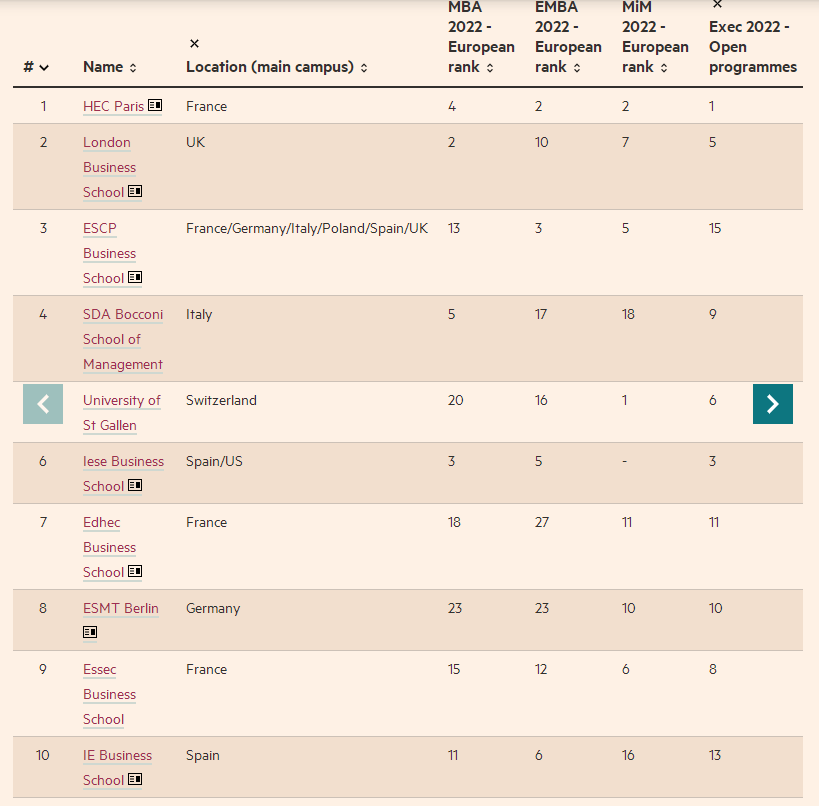This screenshot has height=806, width=819.
Task: Click profile icon beside London Business School
Action: click(x=135, y=191)
